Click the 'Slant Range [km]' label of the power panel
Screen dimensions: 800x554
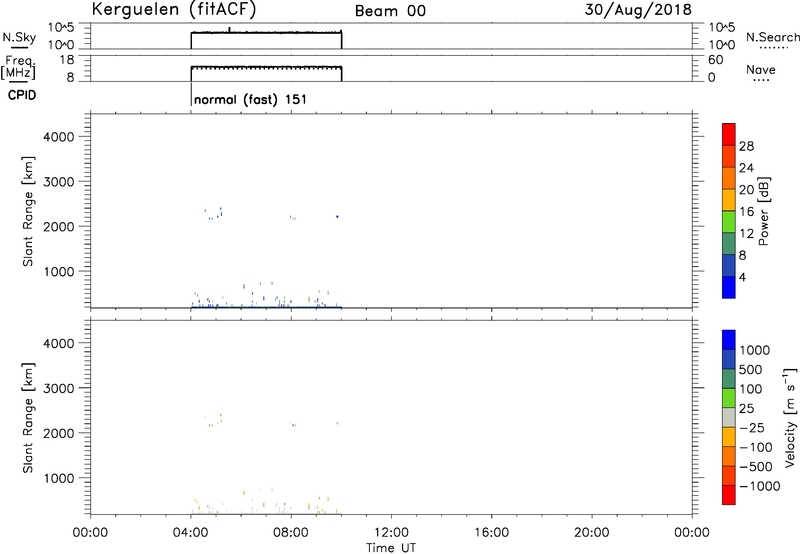(x=28, y=211)
